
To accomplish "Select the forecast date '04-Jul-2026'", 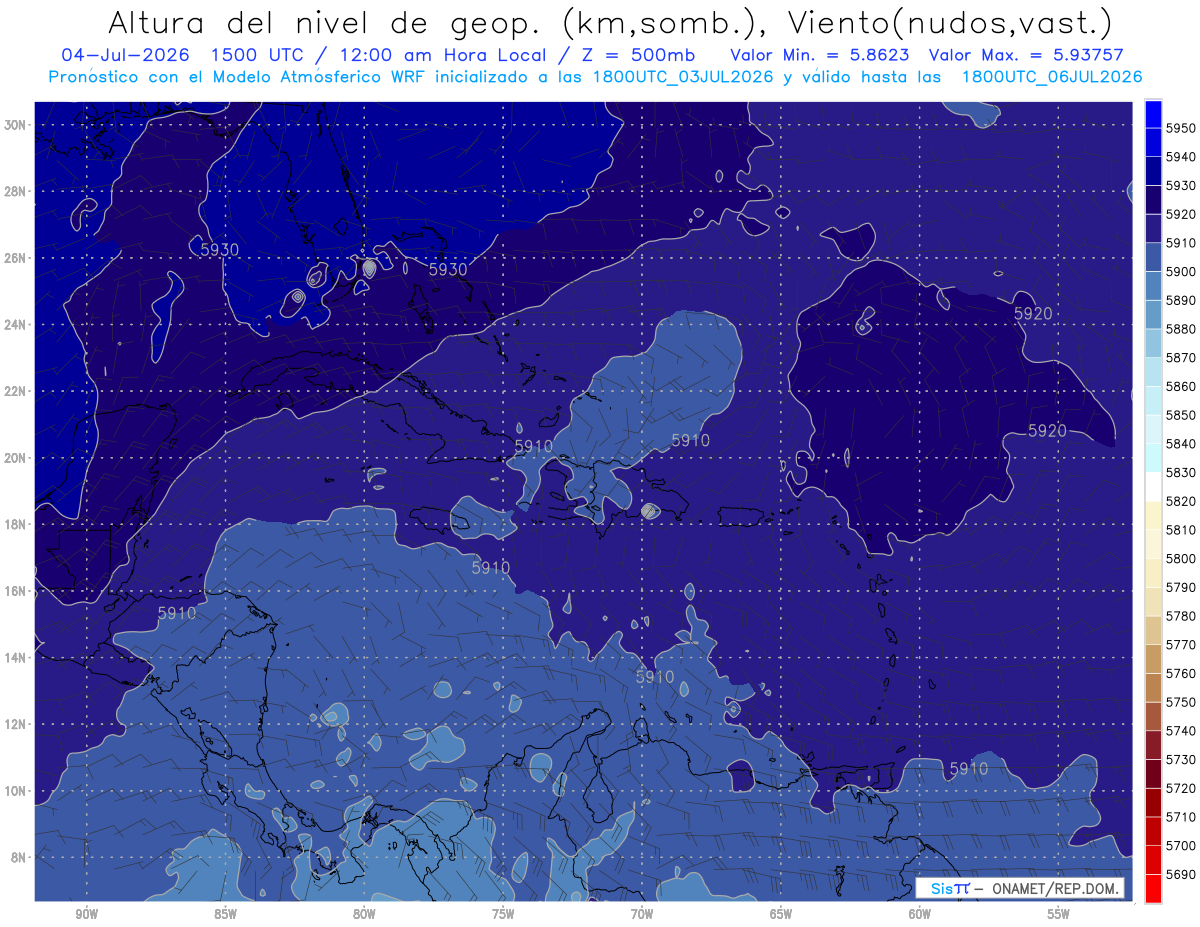I will coord(125,55).
